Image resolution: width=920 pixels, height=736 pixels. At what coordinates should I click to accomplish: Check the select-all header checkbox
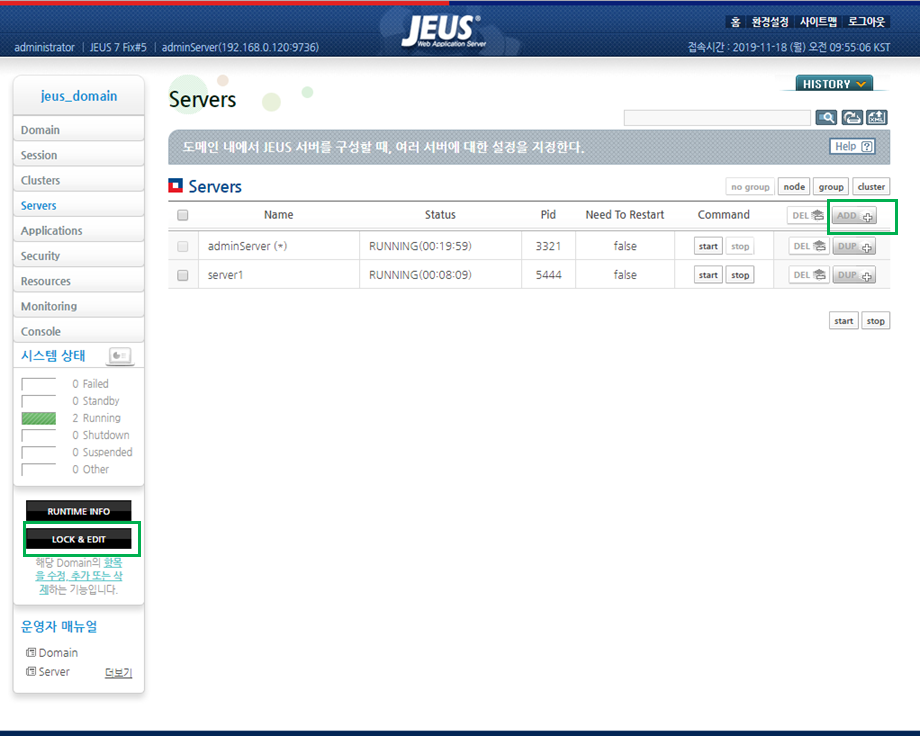pyautogui.click(x=183, y=215)
